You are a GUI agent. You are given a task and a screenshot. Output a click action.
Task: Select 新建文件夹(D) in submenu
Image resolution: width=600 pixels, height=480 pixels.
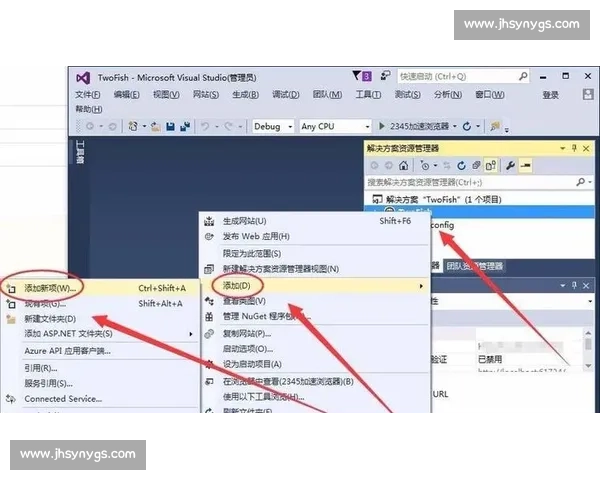[100, 319]
